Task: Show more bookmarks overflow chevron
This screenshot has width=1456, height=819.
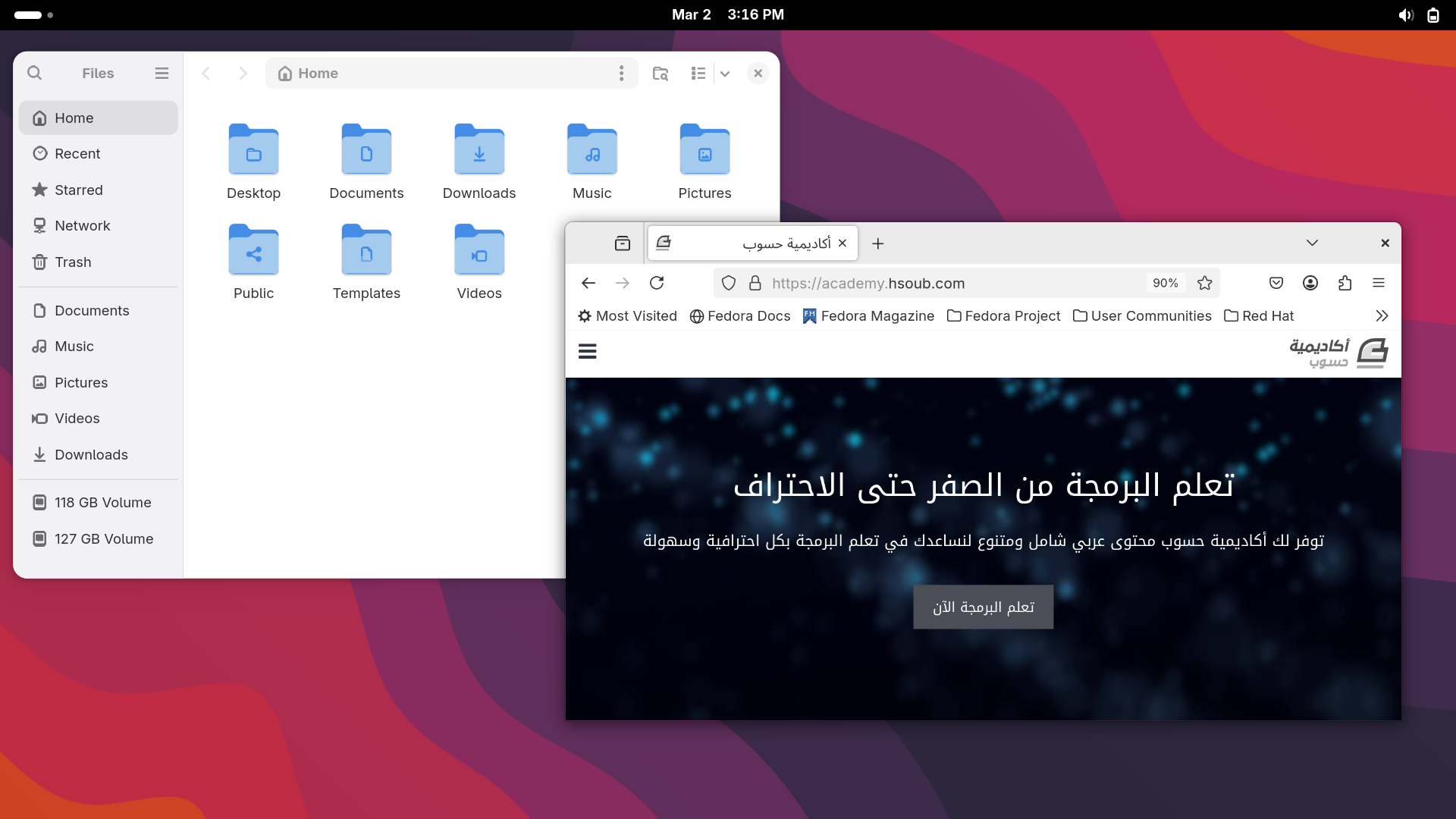Action: coord(1382,315)
